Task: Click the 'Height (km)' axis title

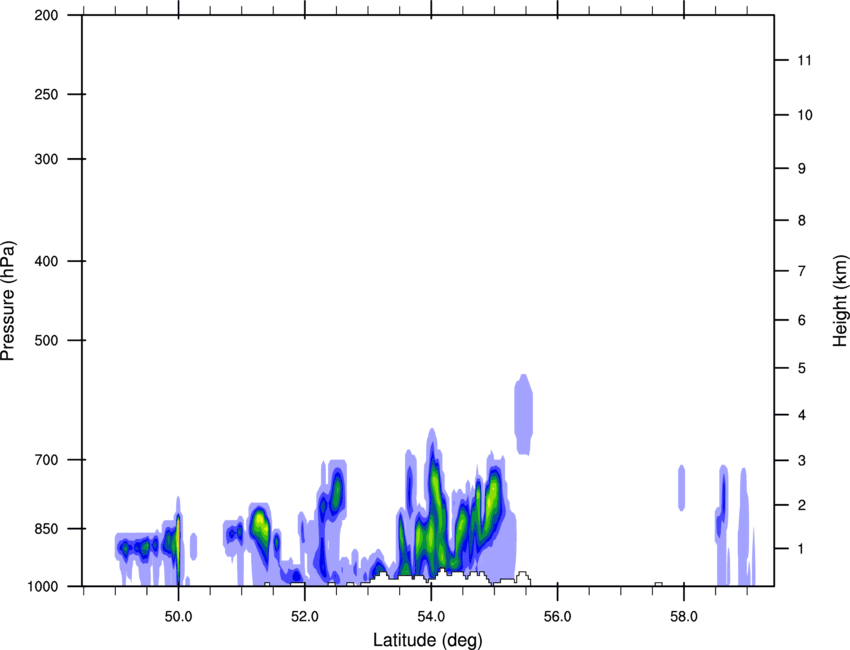Action: (x=841, y=301)
